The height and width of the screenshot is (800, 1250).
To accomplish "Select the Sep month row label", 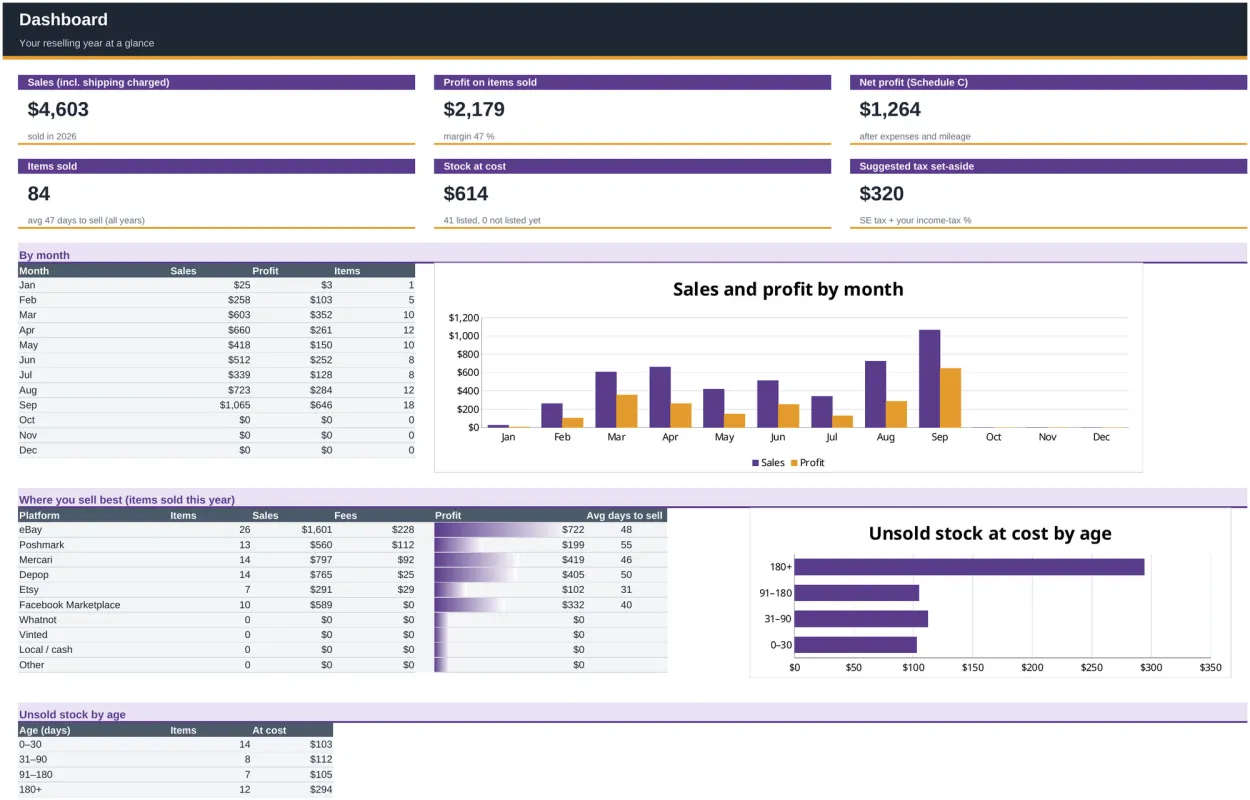I will click(28, 405).
